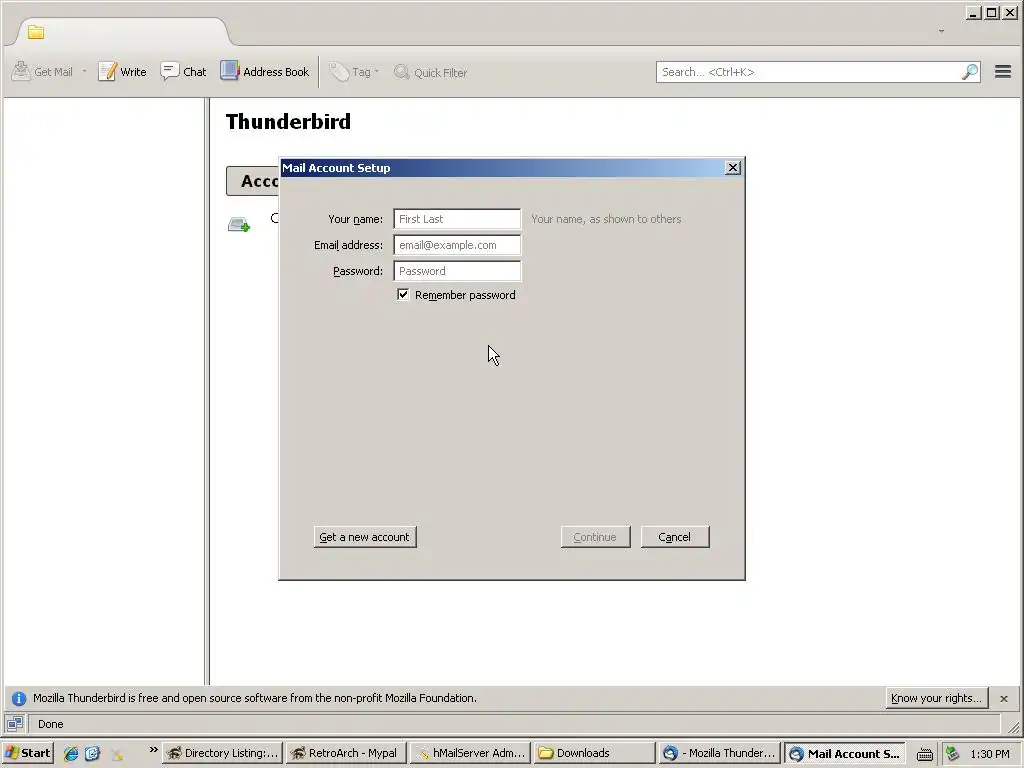1024x768 pixels.
Task: Click the Continue button
Action: coord(595,537)
